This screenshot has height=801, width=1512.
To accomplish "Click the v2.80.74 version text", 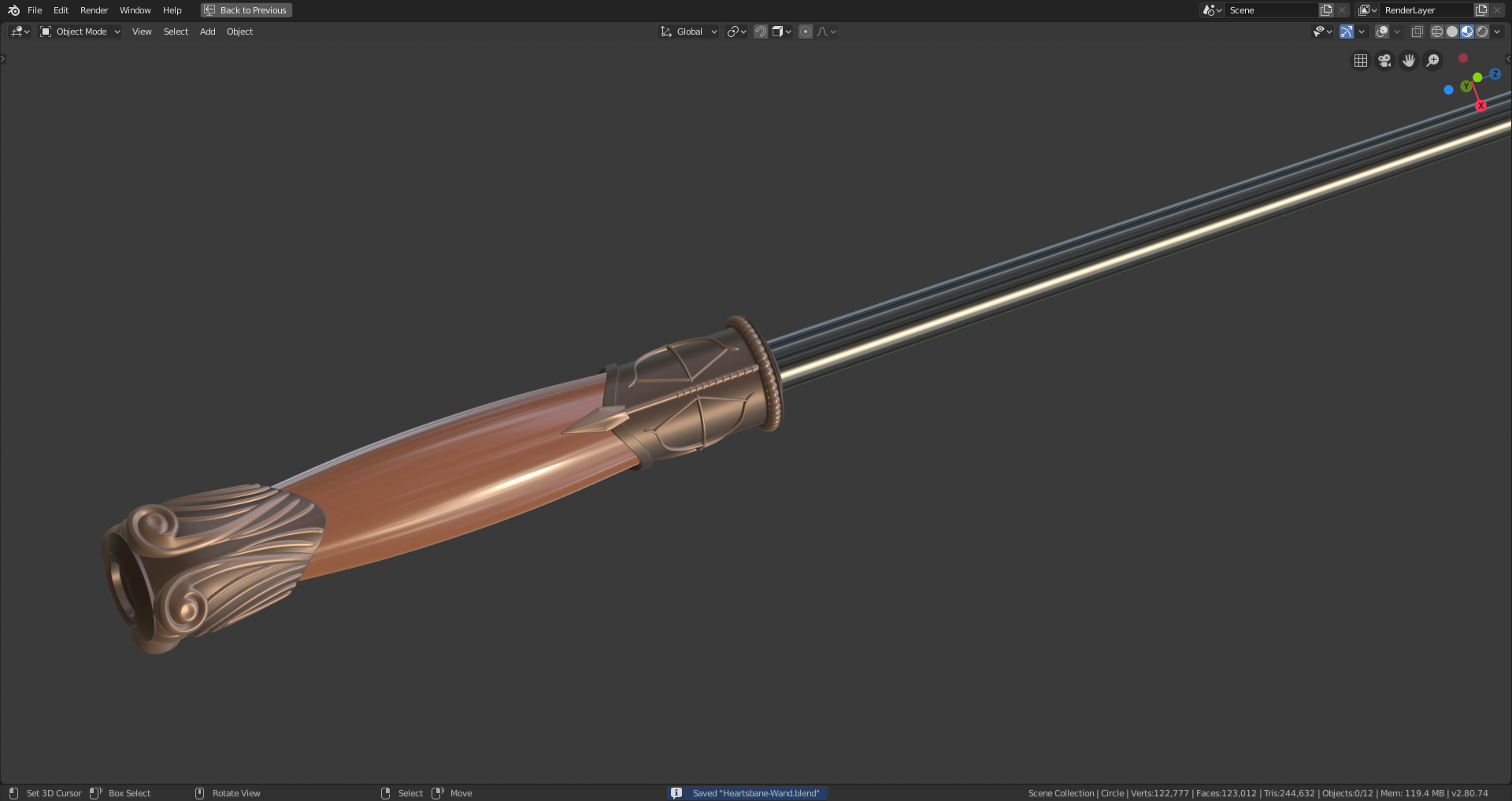I will pyautogui.click(x=1469, y=793).
